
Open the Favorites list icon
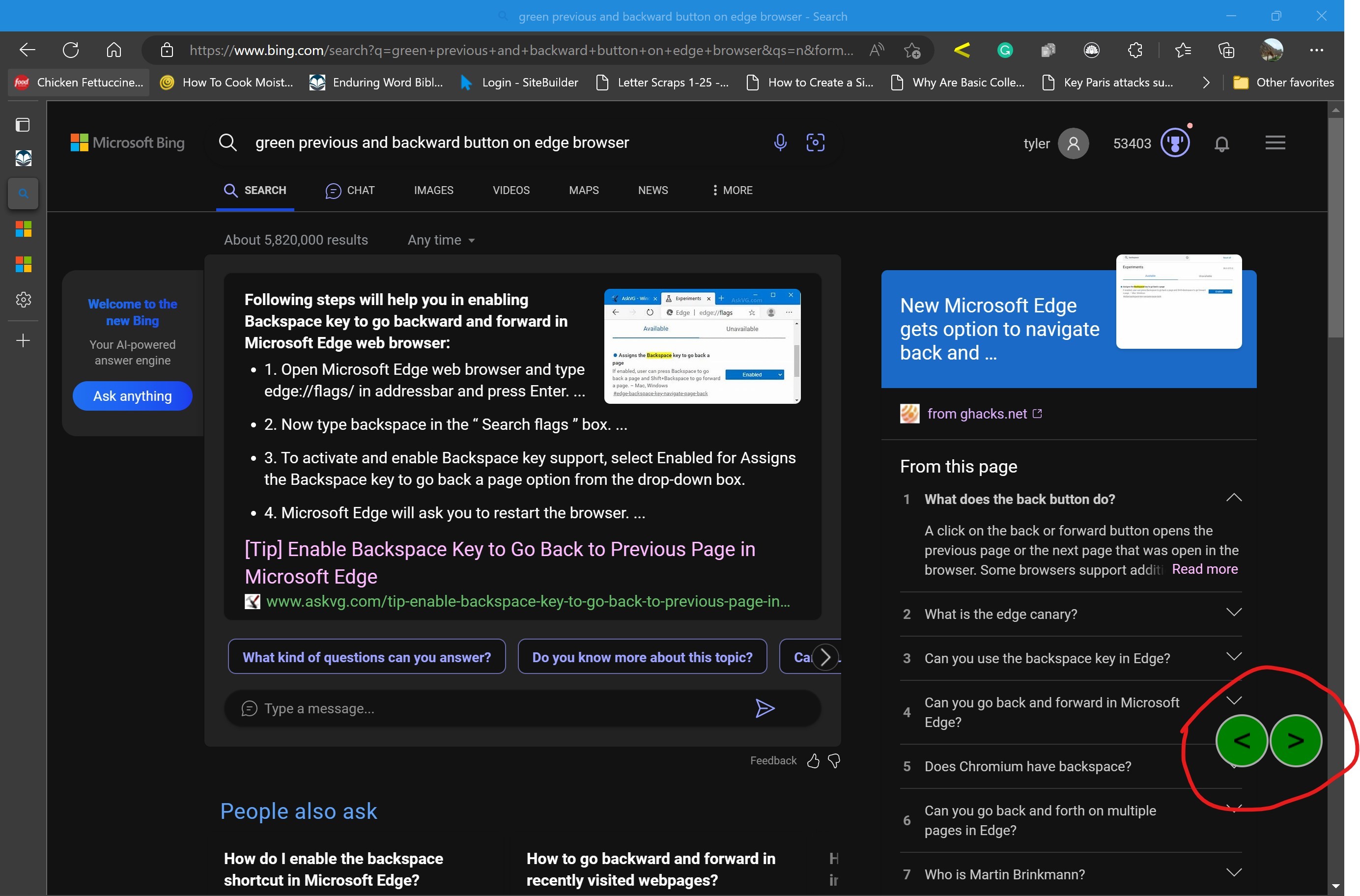point(1183,50)
